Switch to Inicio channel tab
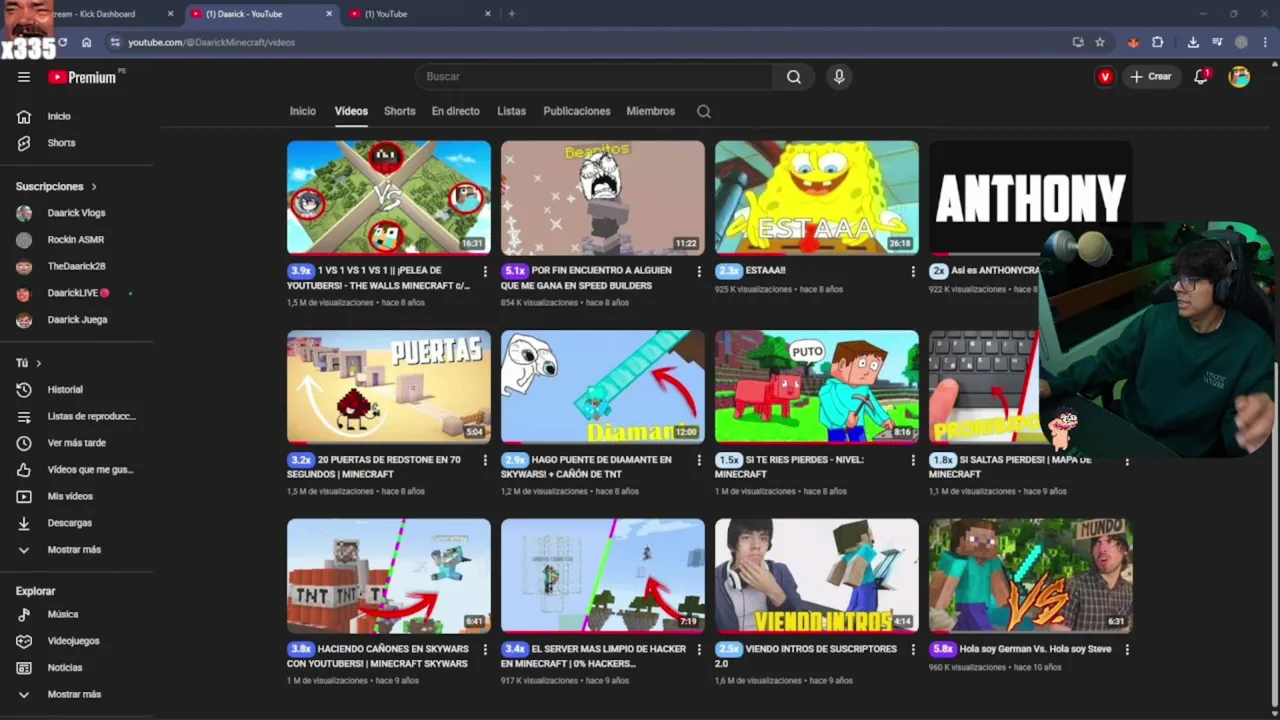 click(x=303, y=111)
